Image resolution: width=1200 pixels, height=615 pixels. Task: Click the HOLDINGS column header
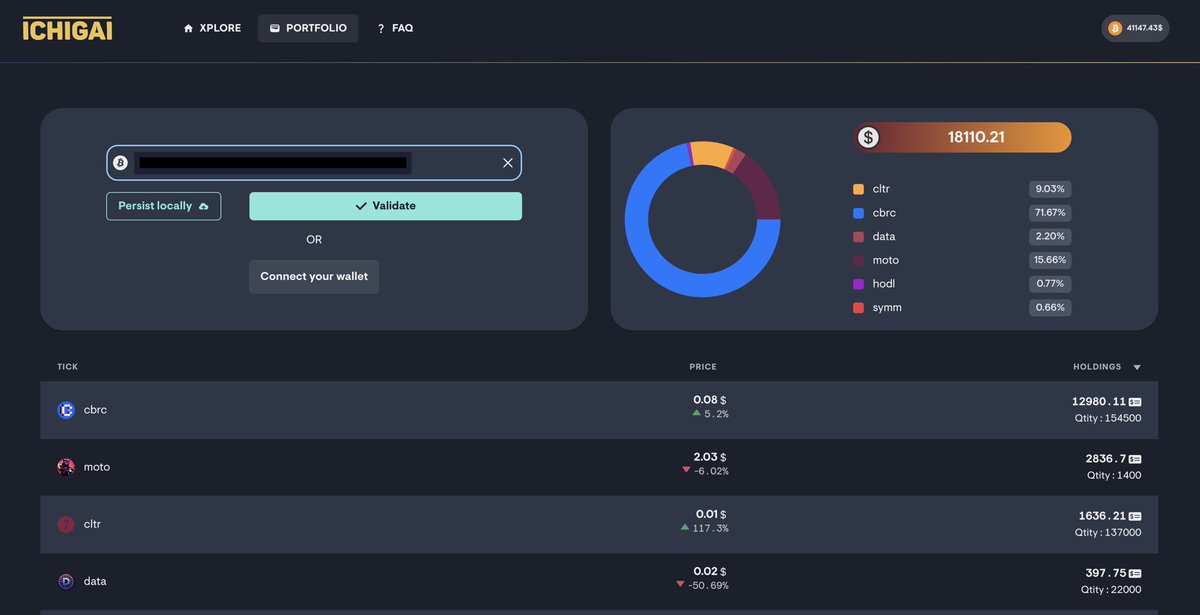[1097, 367]
